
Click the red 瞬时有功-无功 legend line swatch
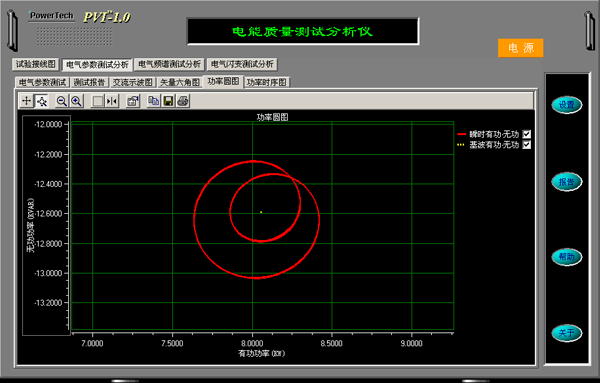click(461, 134)
